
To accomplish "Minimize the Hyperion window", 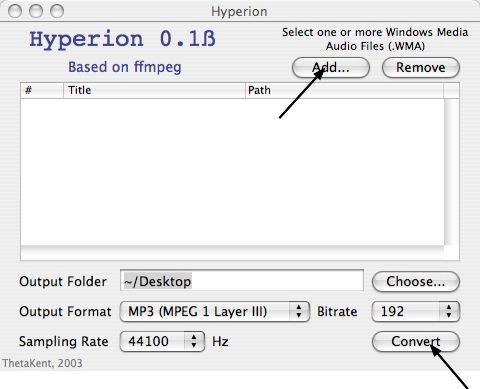I will pos(36,11).
